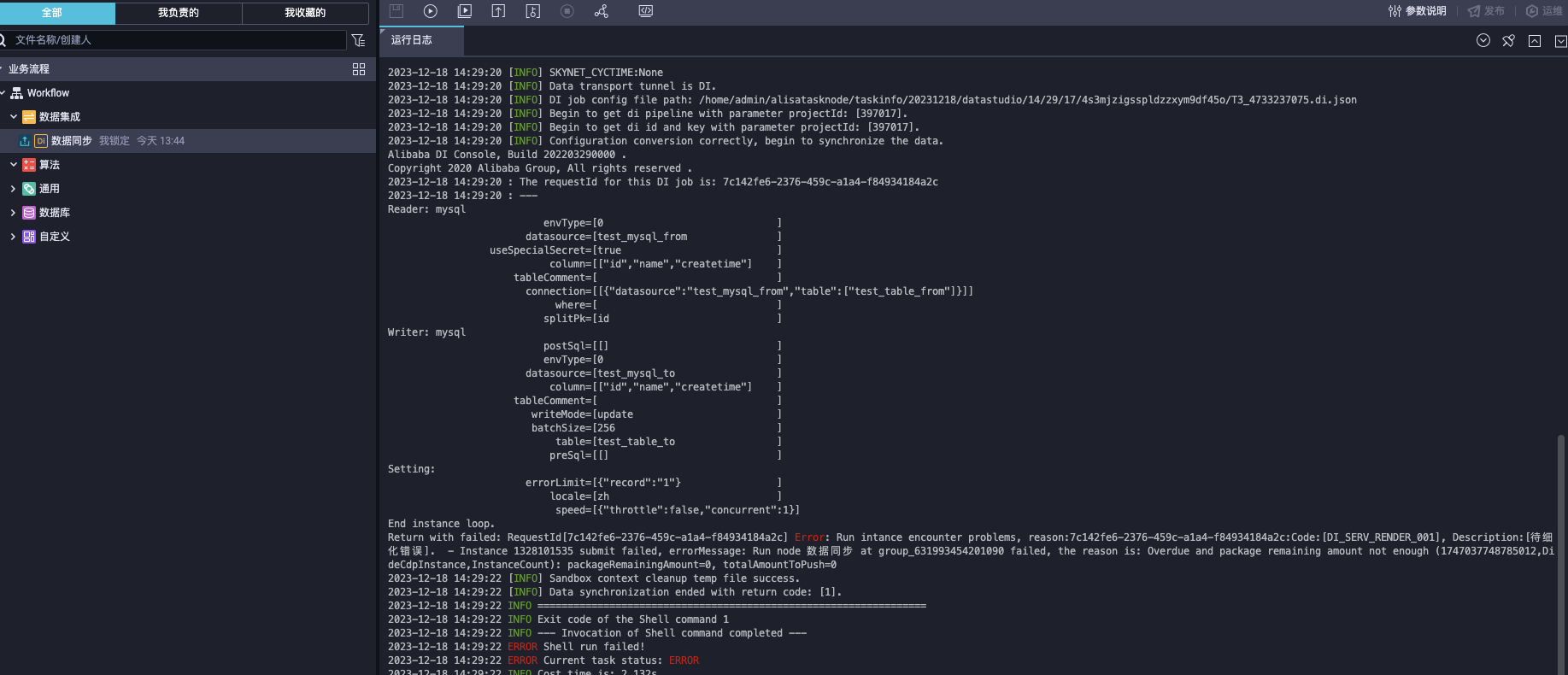The height and width of the screenshot is (675, 1568).
Task: Click the 'Setting:' log line
Action: tap(411, 469)
